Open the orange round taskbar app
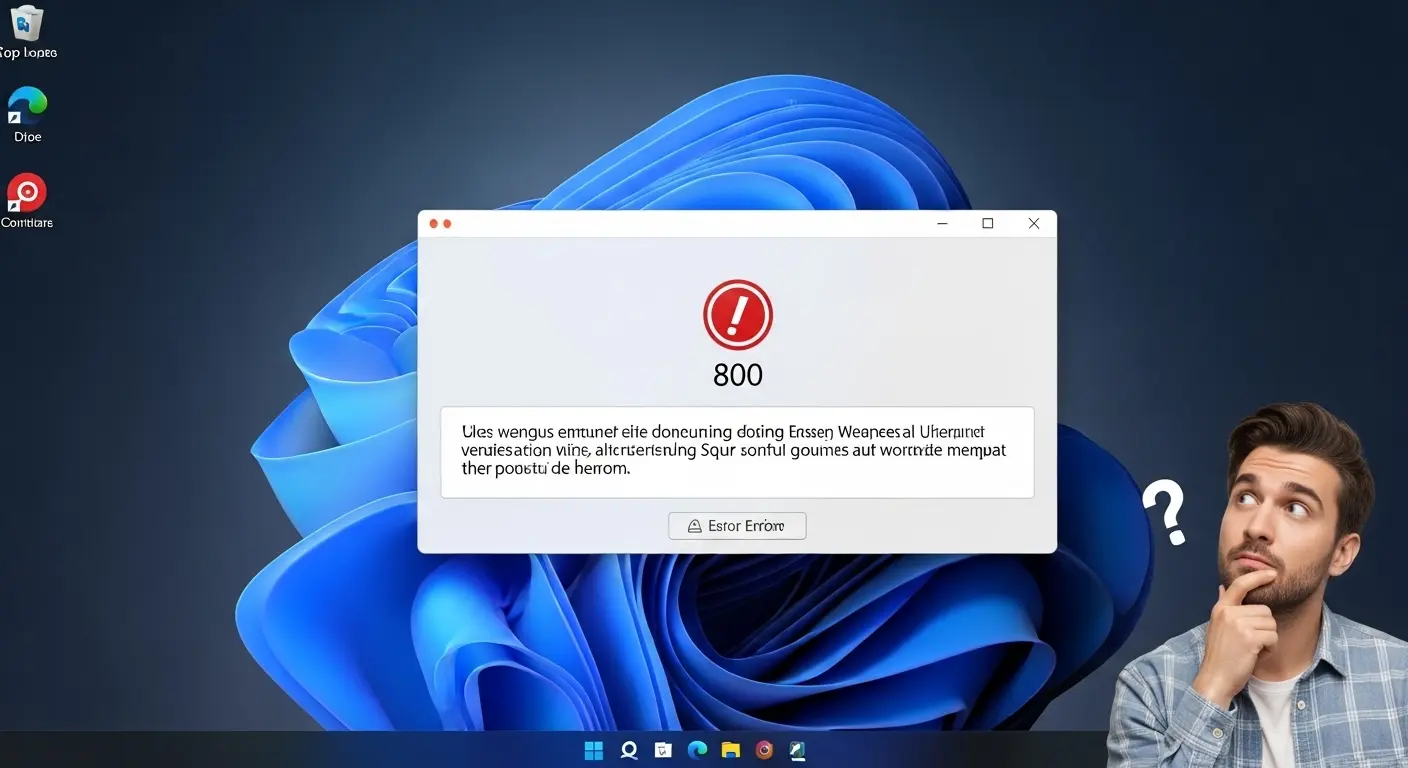 pyautogui.click(x=764, y=750)
